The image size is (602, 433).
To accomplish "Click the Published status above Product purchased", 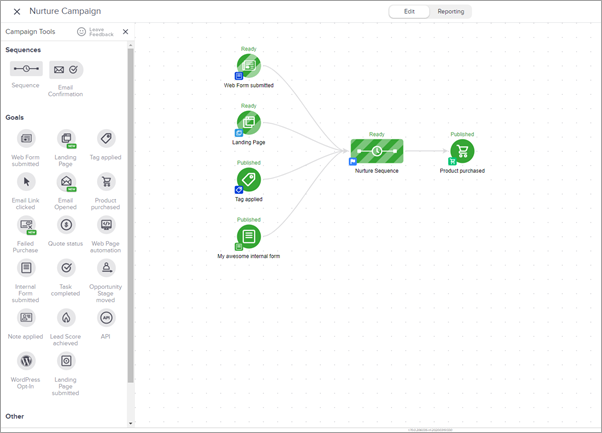I will 462,134.
